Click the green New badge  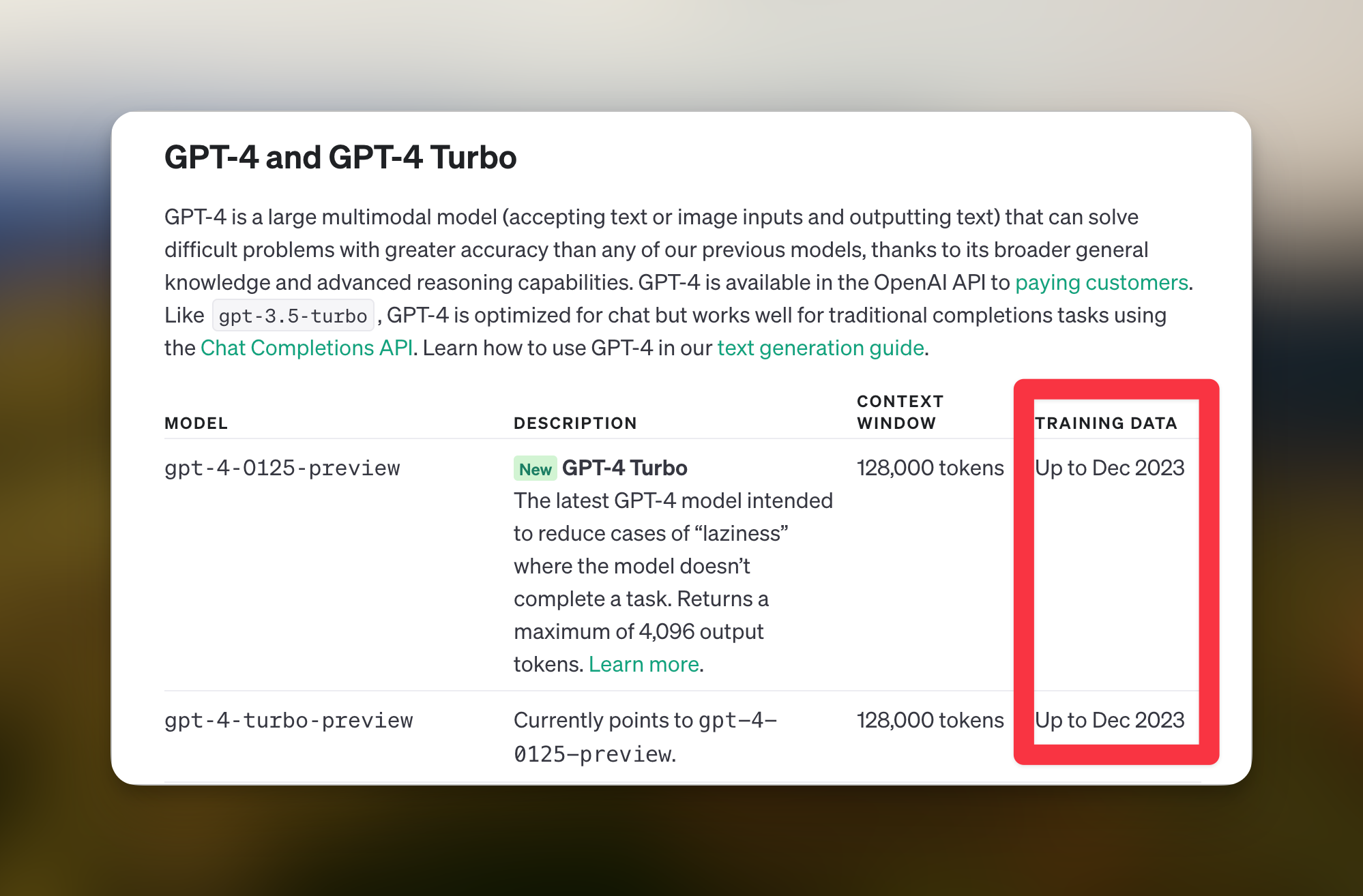[535, 469]
